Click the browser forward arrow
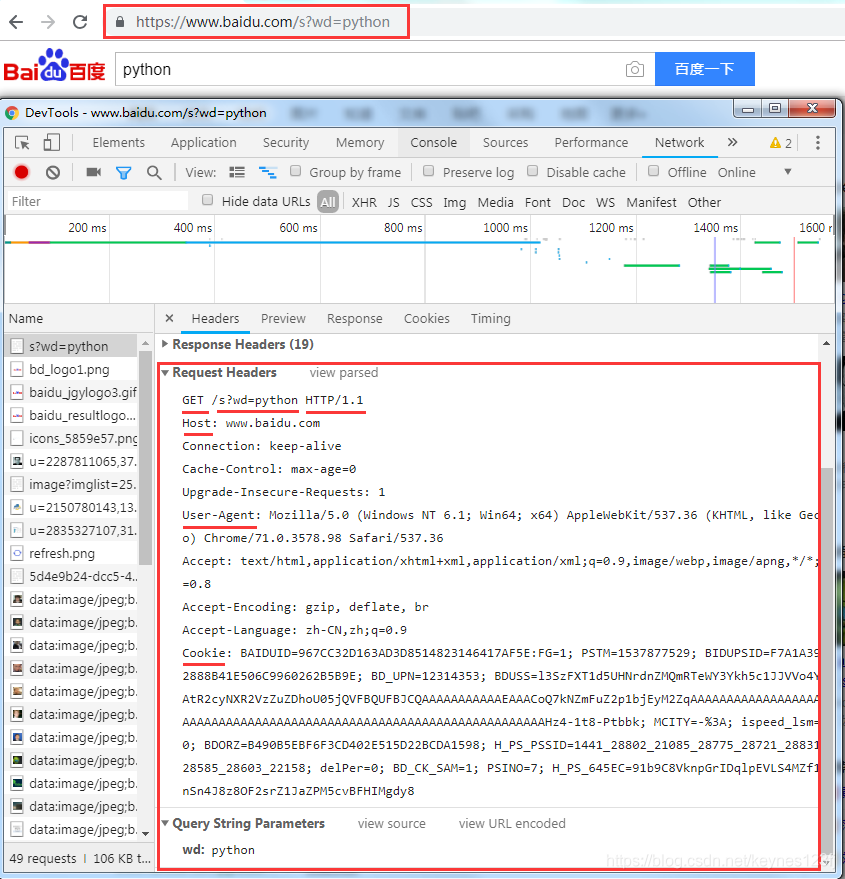 pos(48,22)
